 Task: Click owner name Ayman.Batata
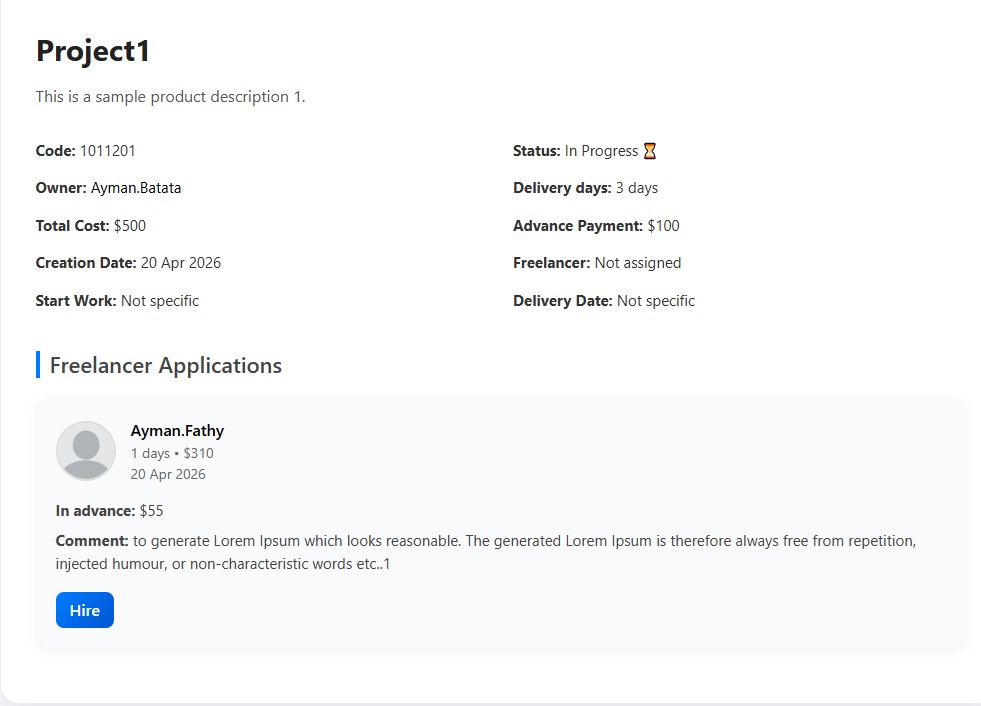pyautogui.click(x=136, y=188)
